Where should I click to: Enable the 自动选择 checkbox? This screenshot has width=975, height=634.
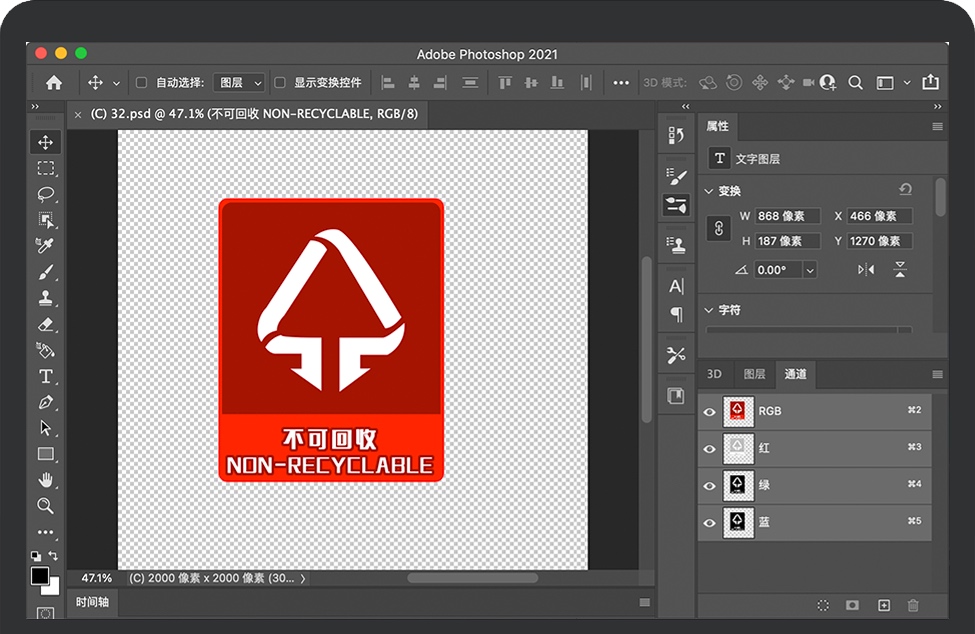pyautogui.click(x=141, y=83)
